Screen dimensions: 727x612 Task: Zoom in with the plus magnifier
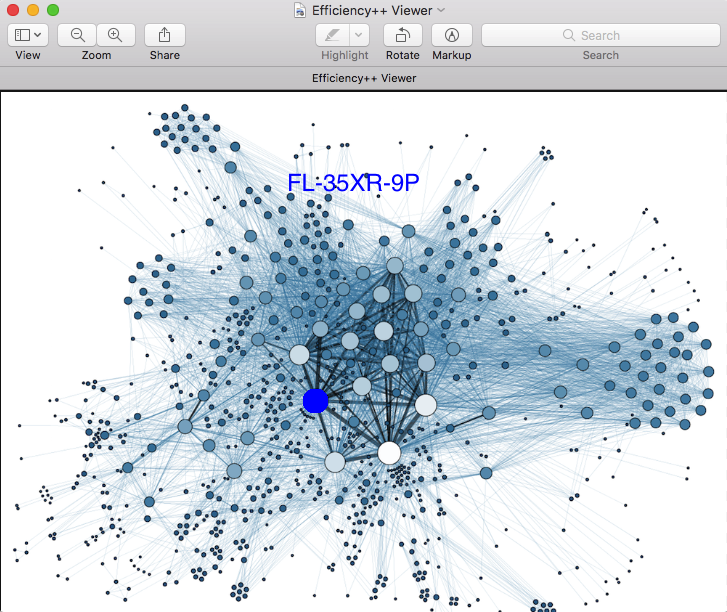click(x=115, y=35)
